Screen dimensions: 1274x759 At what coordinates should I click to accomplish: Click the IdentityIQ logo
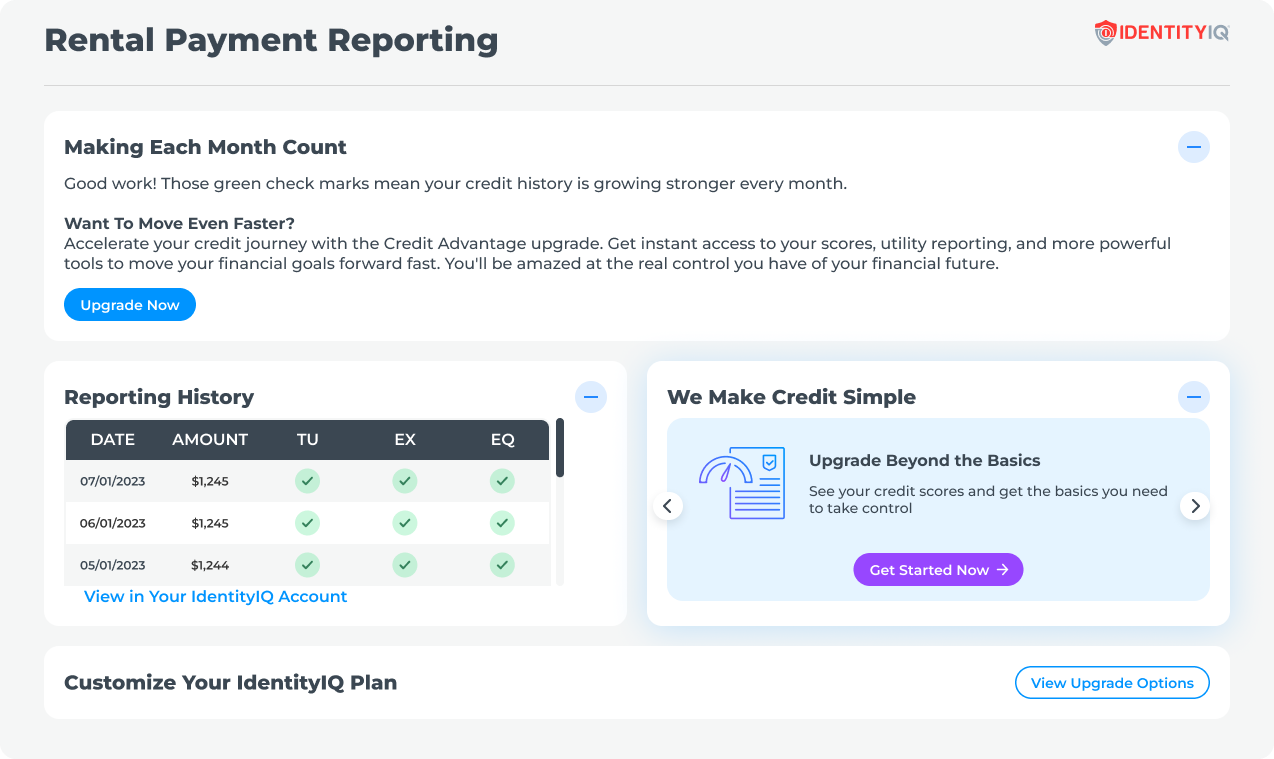point(1162,33)
